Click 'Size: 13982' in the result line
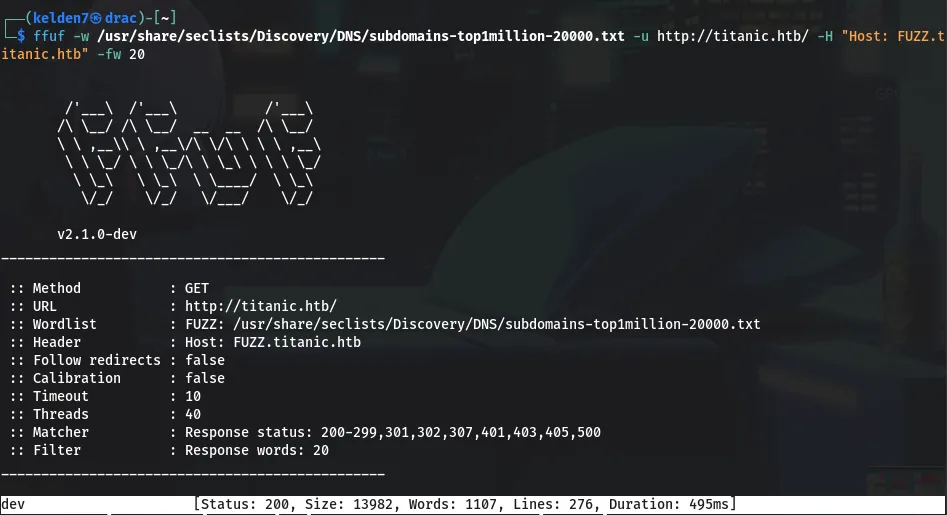947x515 pixels. [x=348, y=504]
